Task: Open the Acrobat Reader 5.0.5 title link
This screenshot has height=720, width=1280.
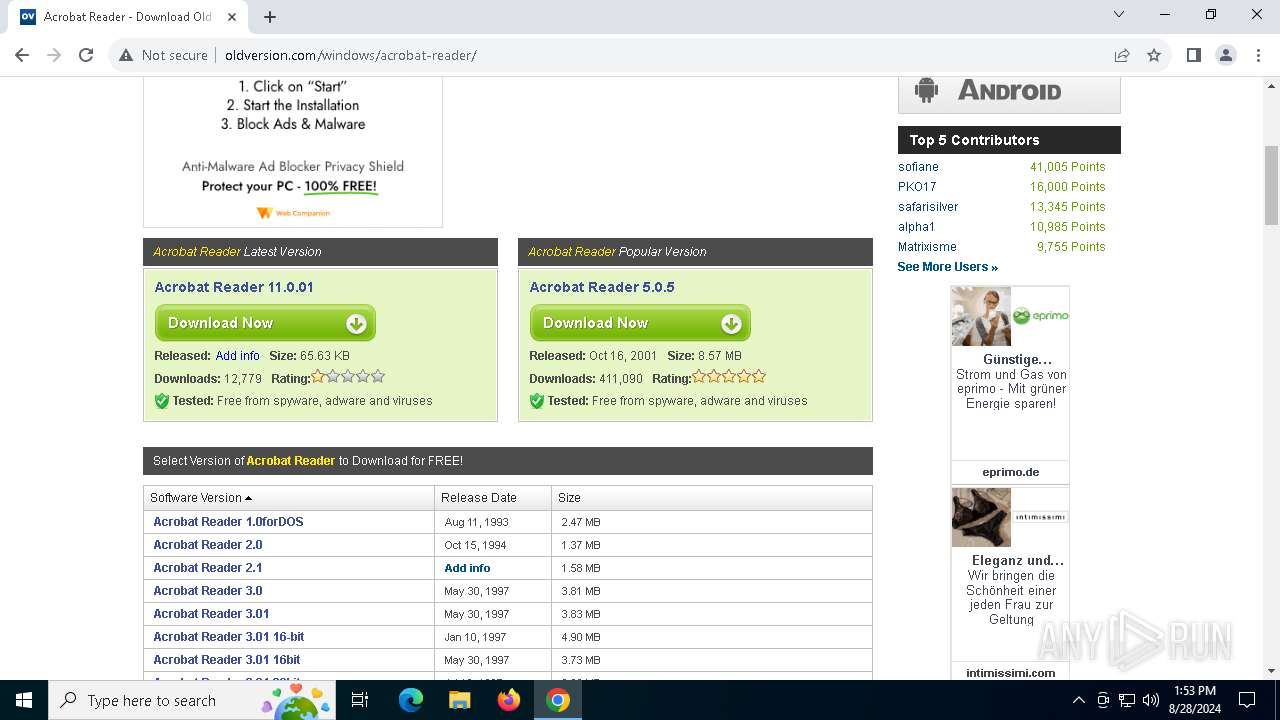Action: 602,287
